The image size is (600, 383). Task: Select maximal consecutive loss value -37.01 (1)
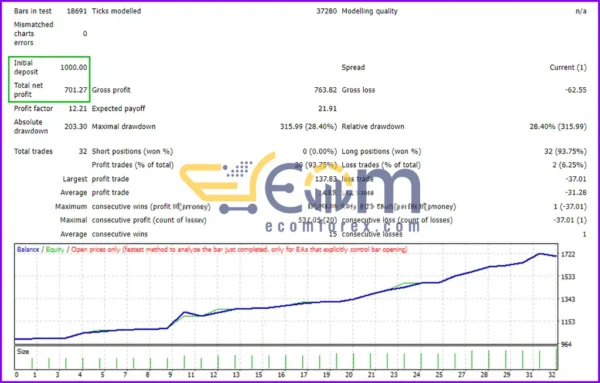point(570,220)
